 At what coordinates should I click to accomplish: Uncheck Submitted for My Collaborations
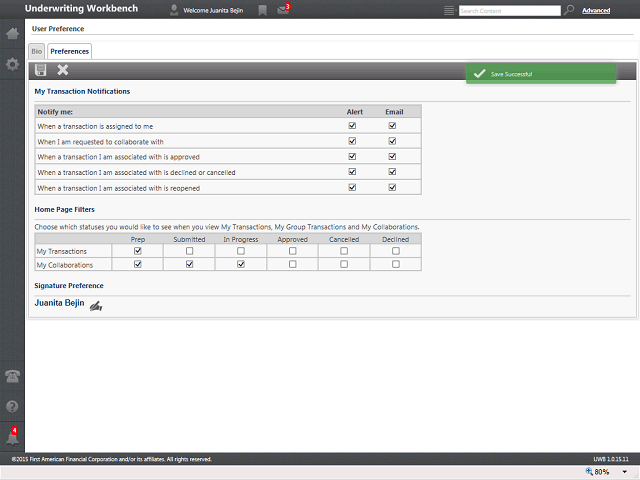point(189,264)
